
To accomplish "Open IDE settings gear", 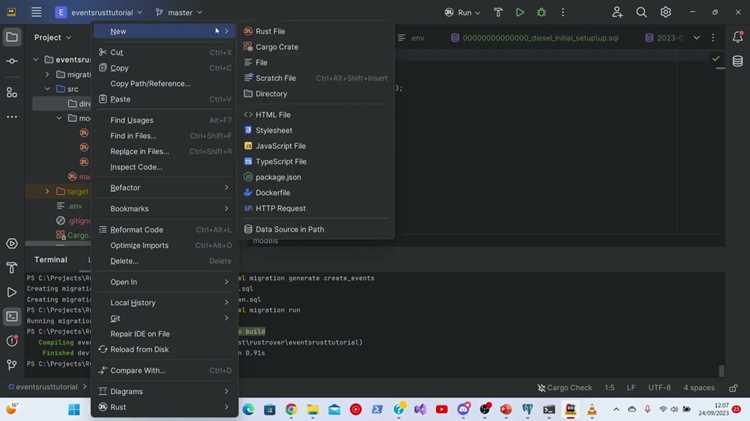I will pyautogui.click(x=665, y=12).
